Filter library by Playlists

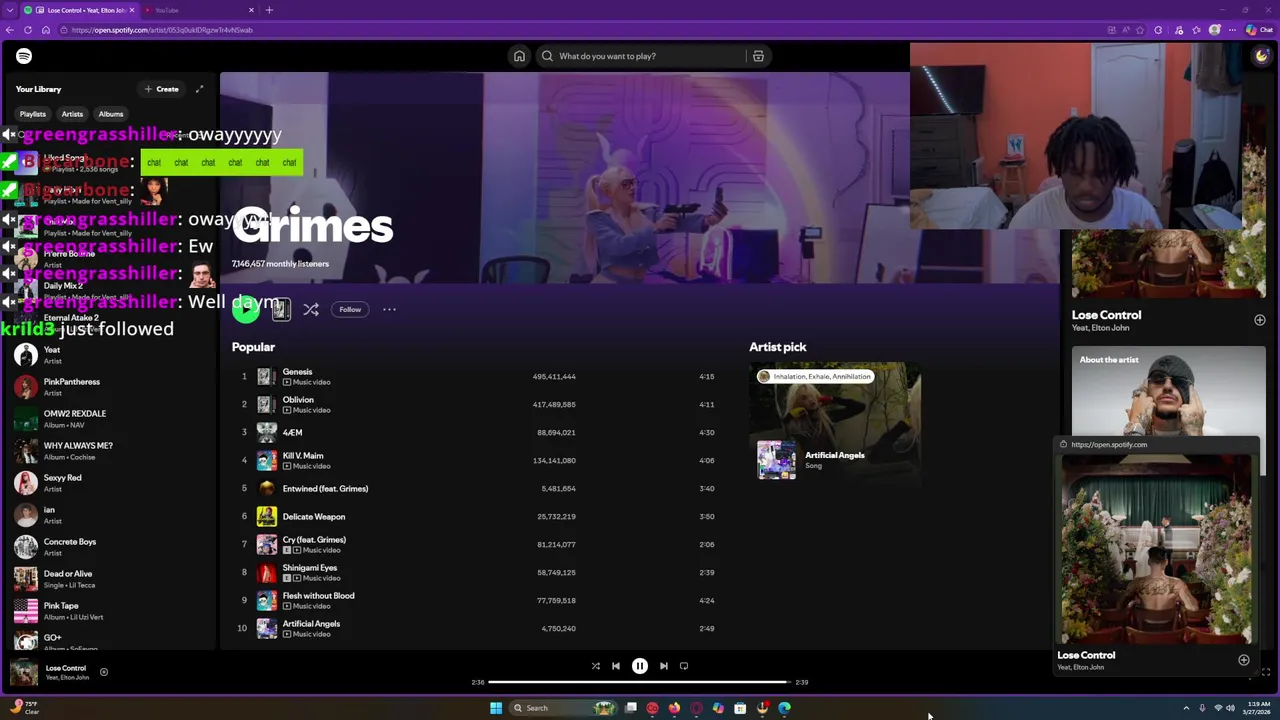pyautogui.click(x=33, y=114)
